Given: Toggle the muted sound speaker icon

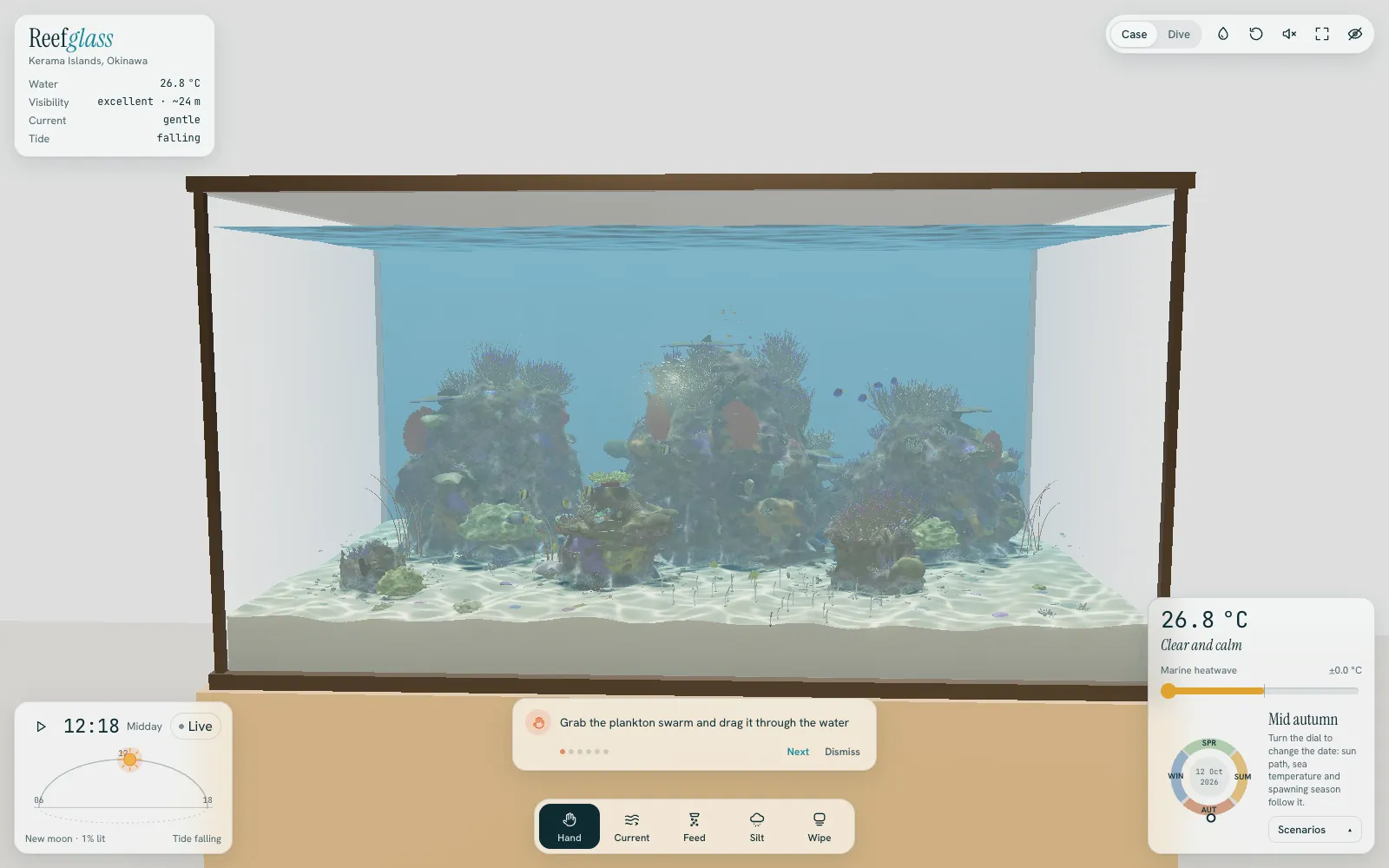Looking at the screenshot, I should (1289, 34).
